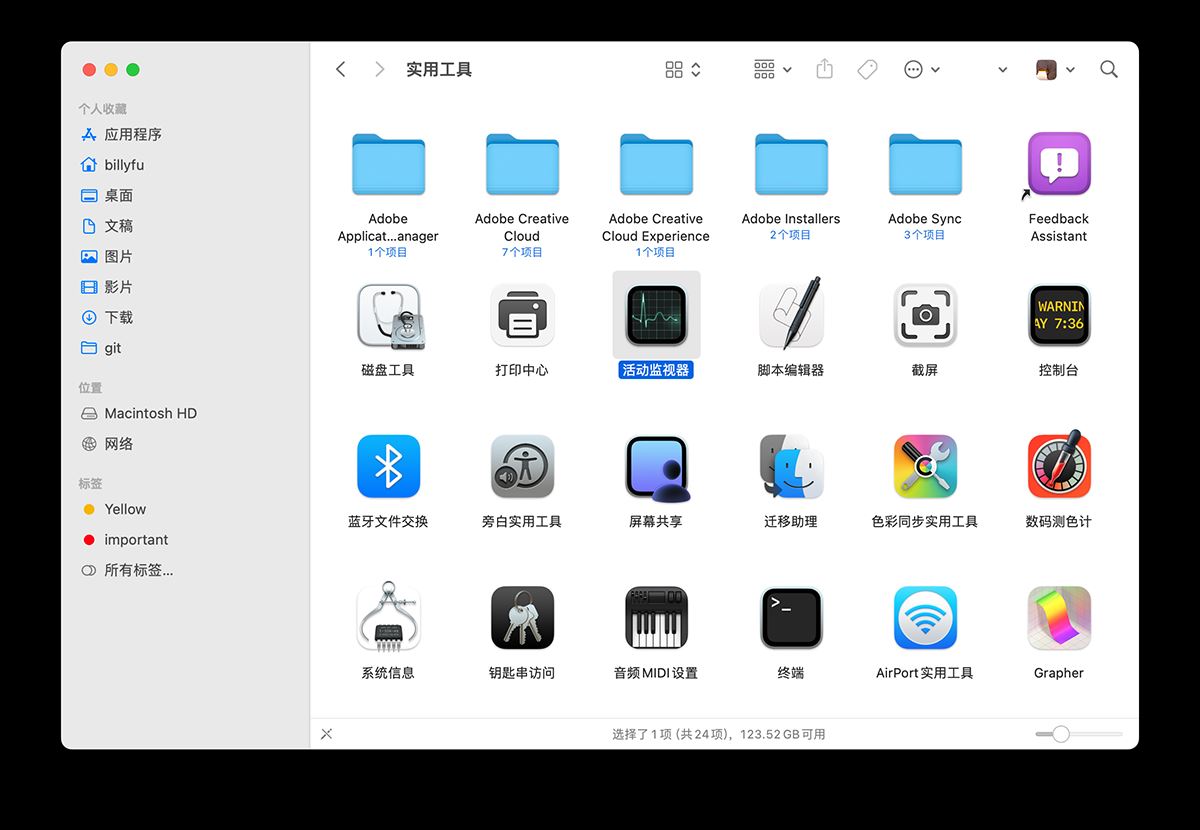Select the Yellow tag in sidebar
Image resolution: width=1200 pixels, height=830 pixels.
(x=126, y=509)
